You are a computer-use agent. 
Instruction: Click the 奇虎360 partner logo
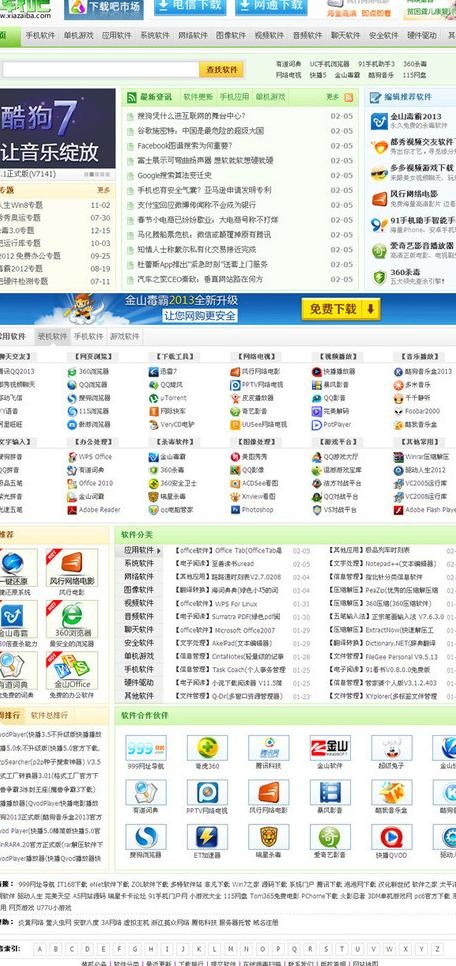(207, 748)
